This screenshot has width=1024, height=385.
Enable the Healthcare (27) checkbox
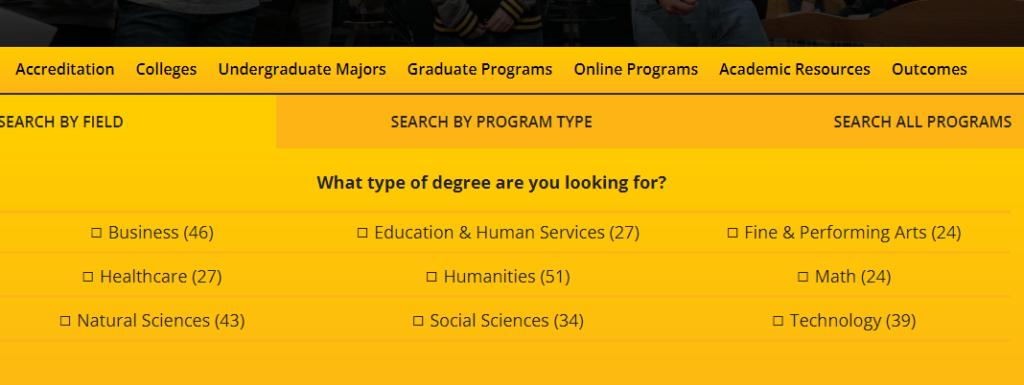tap(88, 277)
